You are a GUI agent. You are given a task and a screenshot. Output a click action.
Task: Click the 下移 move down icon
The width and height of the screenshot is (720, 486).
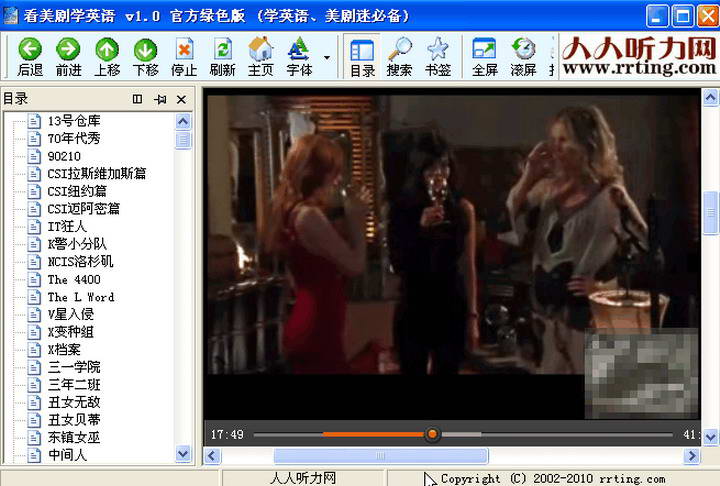pos(146,49)
